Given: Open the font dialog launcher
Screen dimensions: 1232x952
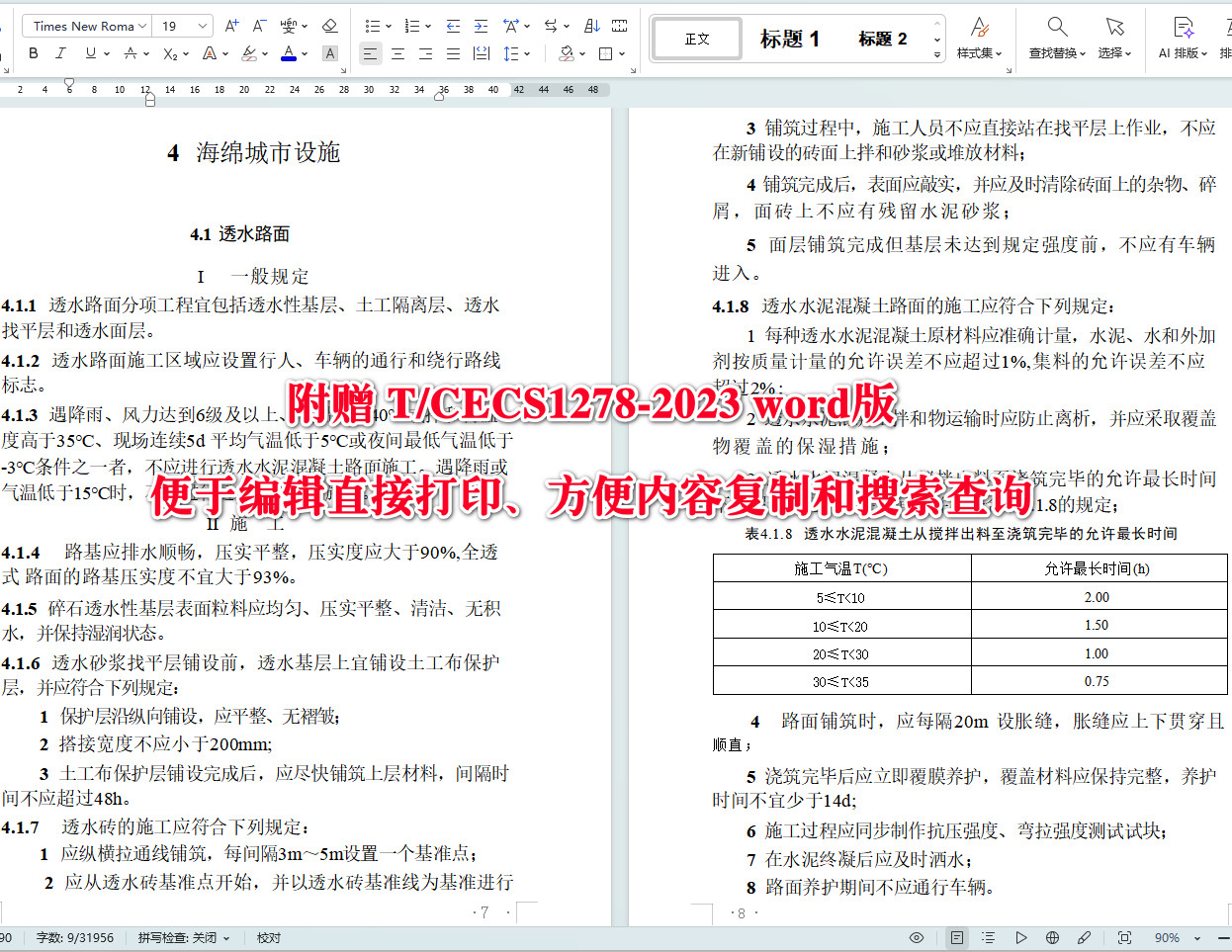Looking at the screenshot, I should [x=344, y=71].
